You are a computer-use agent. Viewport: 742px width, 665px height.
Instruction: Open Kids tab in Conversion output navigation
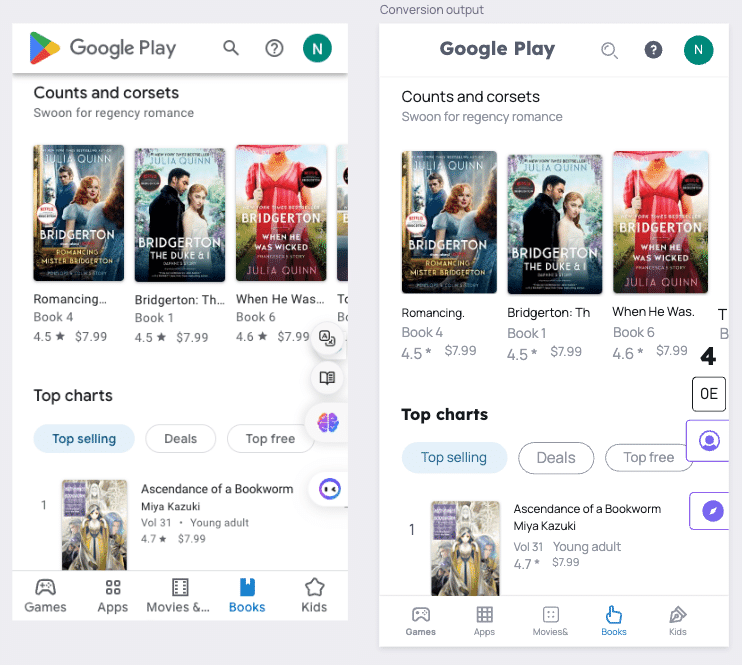coord(678,621)
